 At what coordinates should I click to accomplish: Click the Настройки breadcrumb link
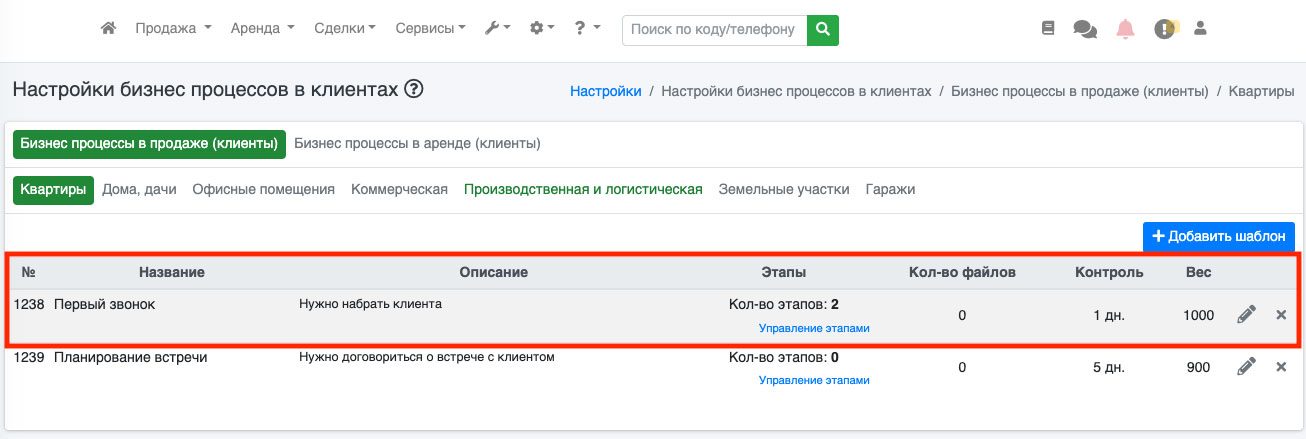click(x=606, y=91)
